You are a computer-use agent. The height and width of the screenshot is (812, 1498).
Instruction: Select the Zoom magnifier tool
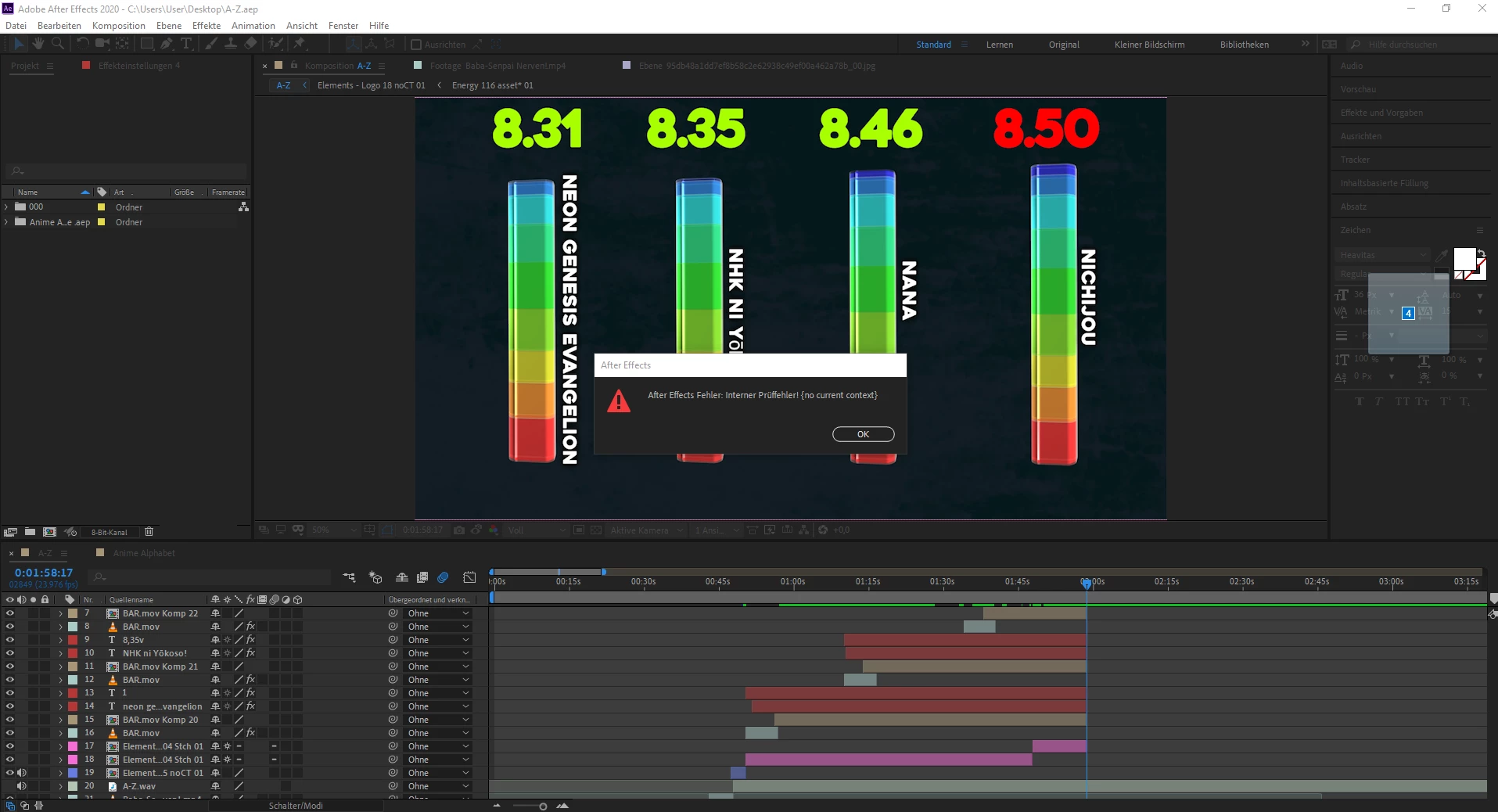(57, 44)
